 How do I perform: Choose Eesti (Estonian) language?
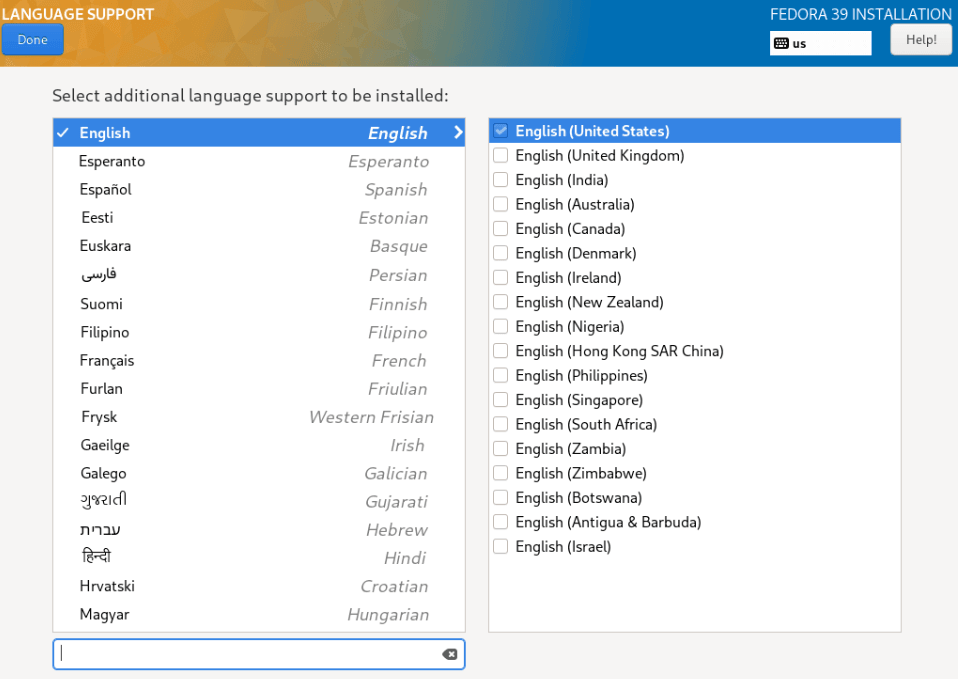click(x=258, y=217)
